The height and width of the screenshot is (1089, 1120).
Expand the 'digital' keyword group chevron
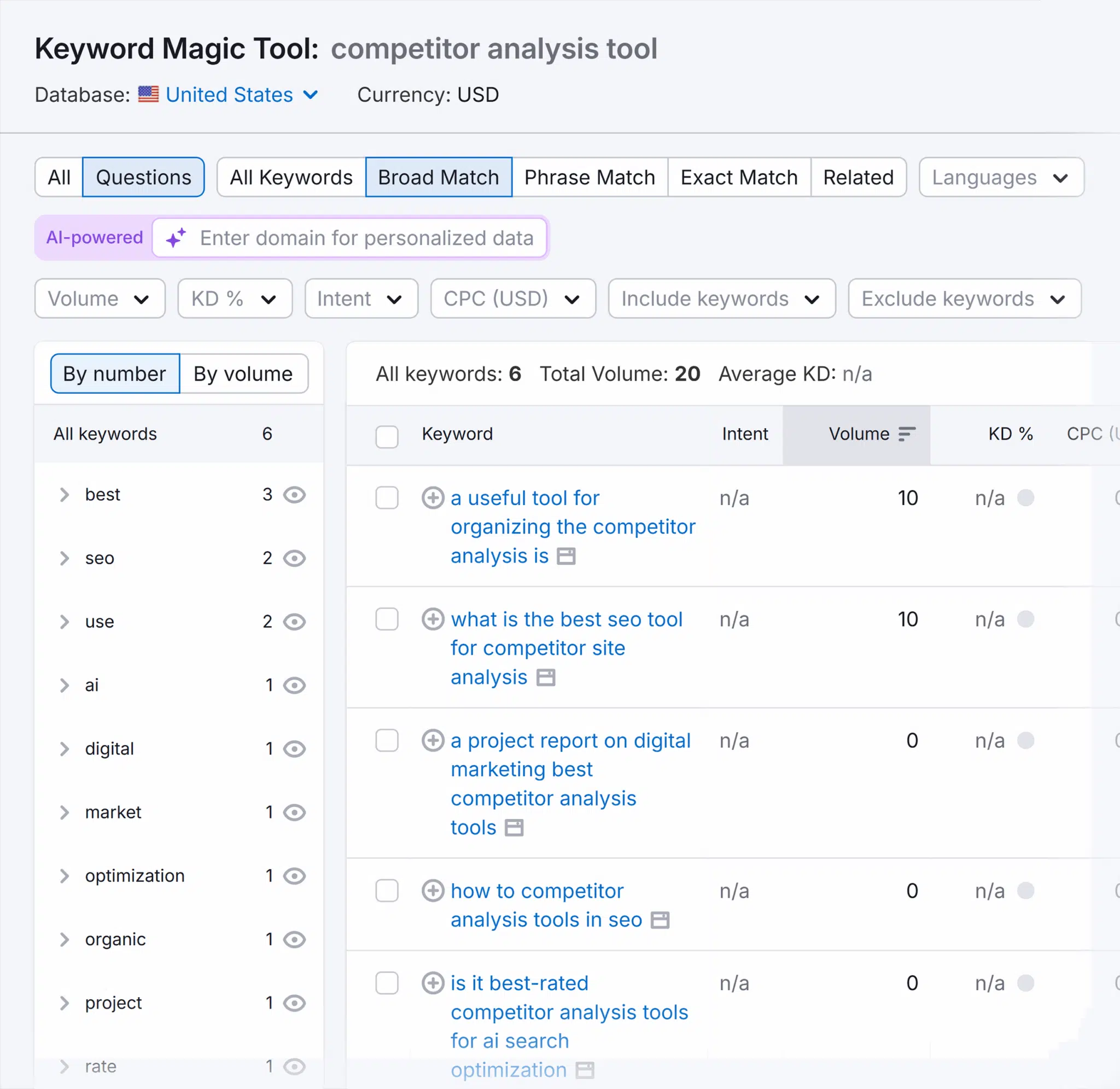coord(64,748)
